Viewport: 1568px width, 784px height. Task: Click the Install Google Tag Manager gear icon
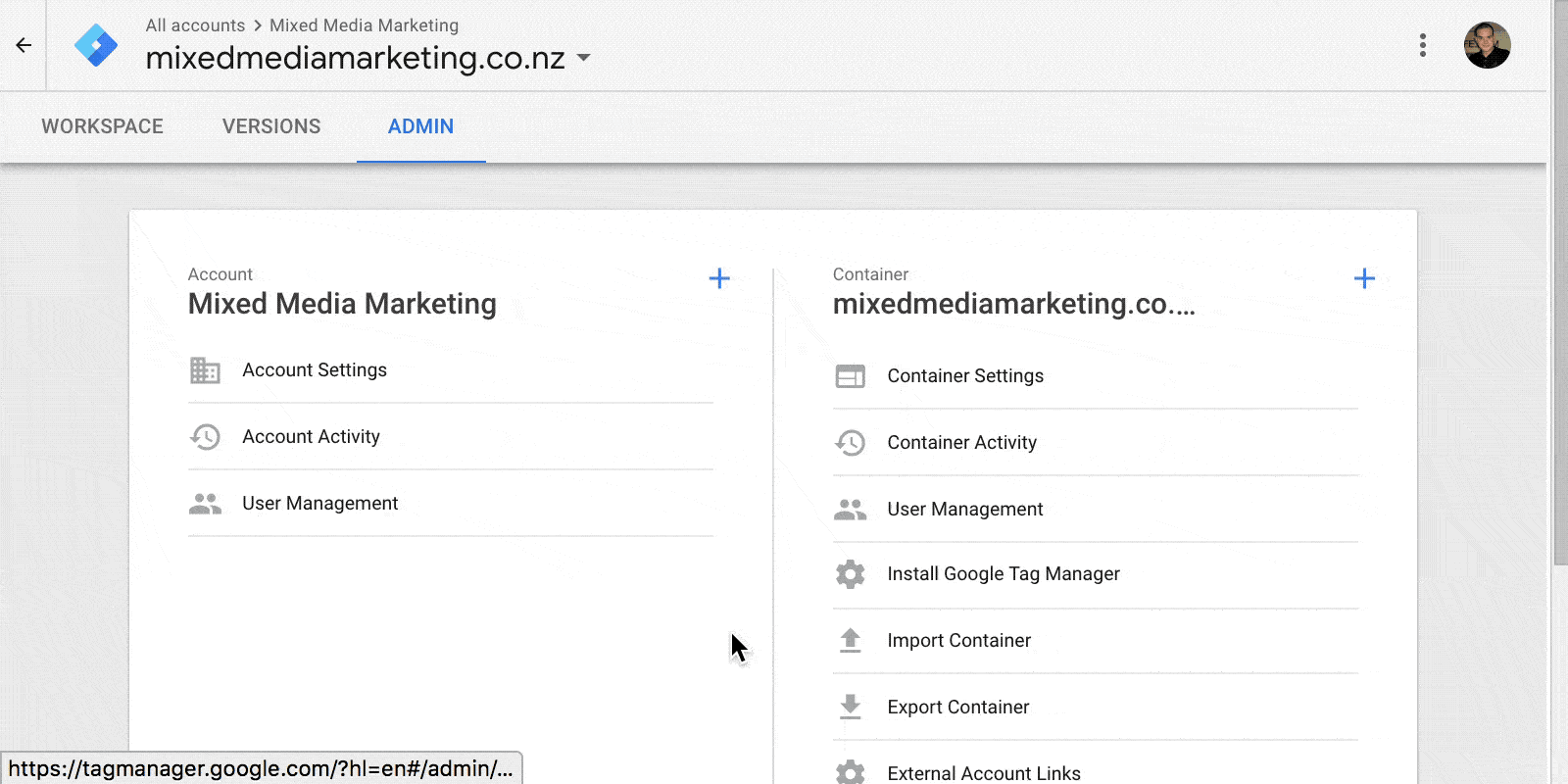[850, 574]
